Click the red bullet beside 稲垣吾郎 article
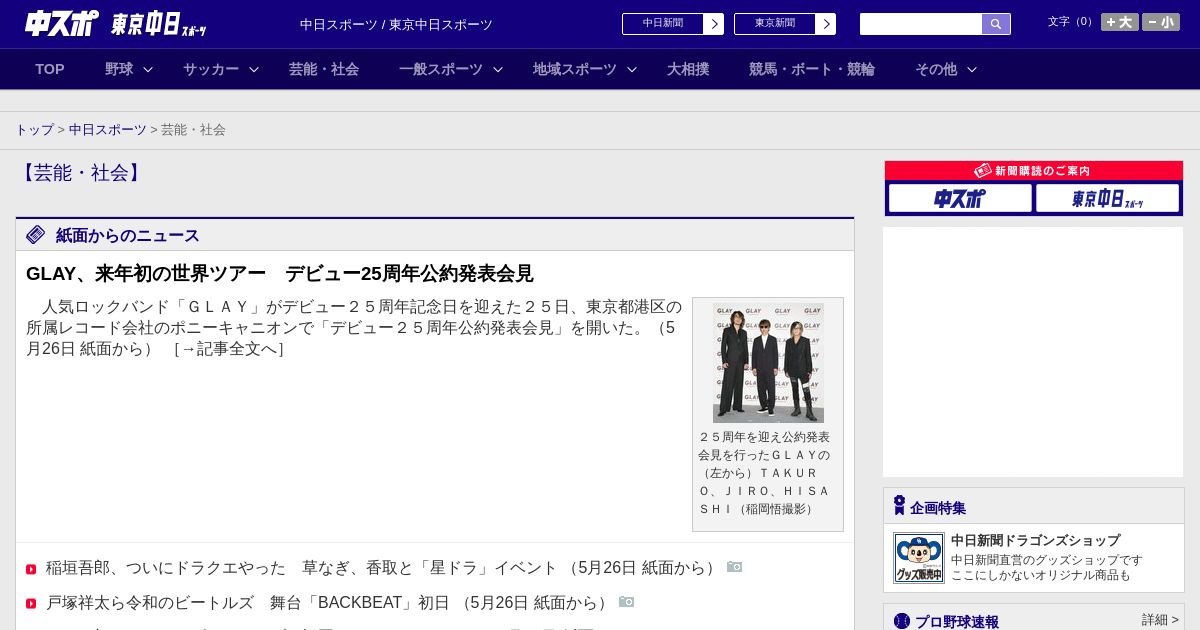 pyautogui.click(x=31, y=569)
